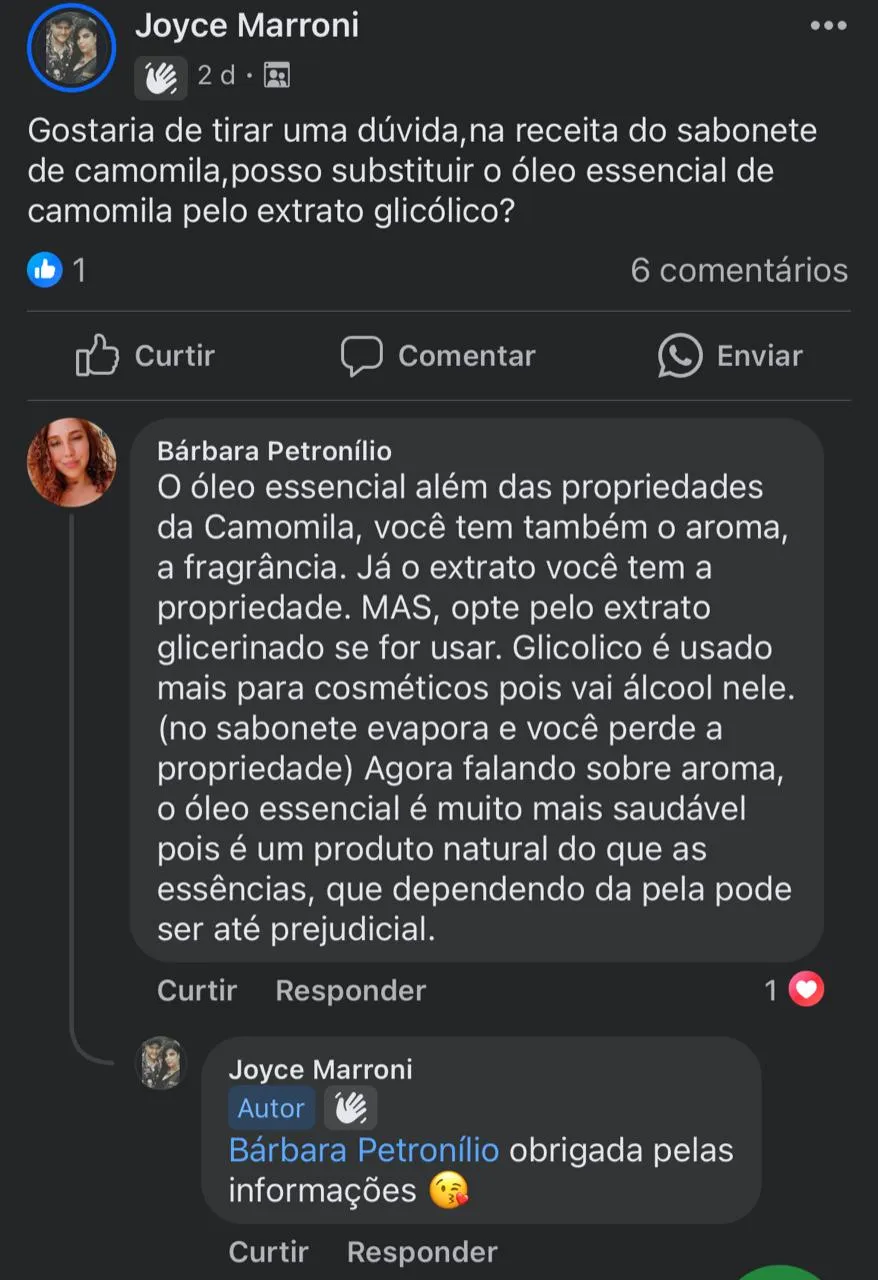Viewport: 878px width, 1280px height.
Task: Open Joyce Marroni name at post top
Action: pyautogui.click(x=247, y=26)
